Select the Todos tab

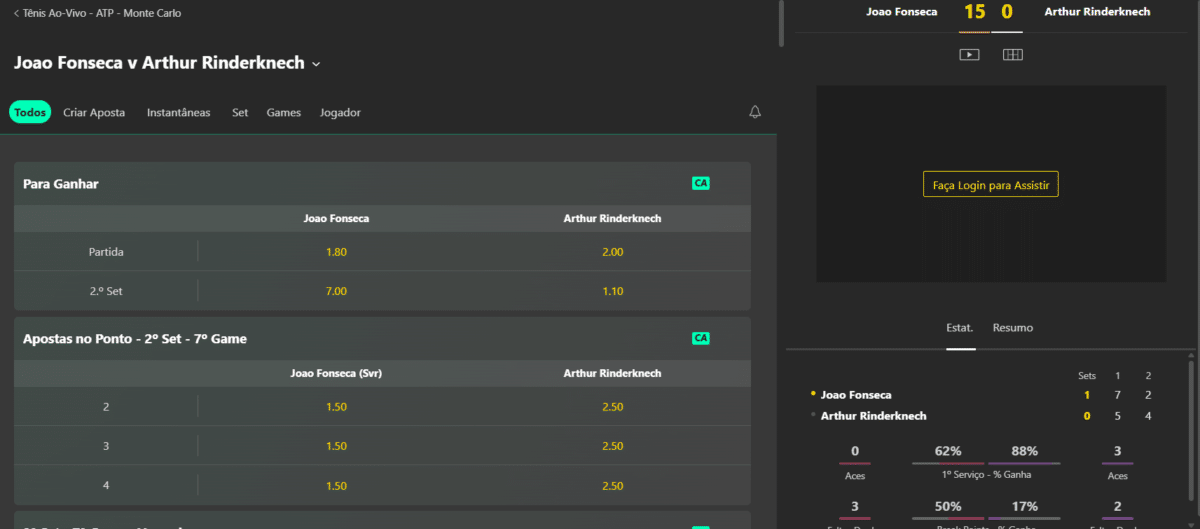tap(30, 113)
